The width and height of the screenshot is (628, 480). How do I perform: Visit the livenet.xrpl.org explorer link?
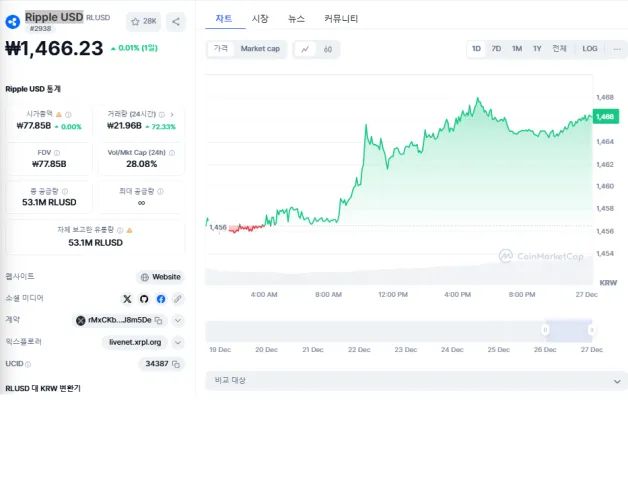tap(135, 343)
